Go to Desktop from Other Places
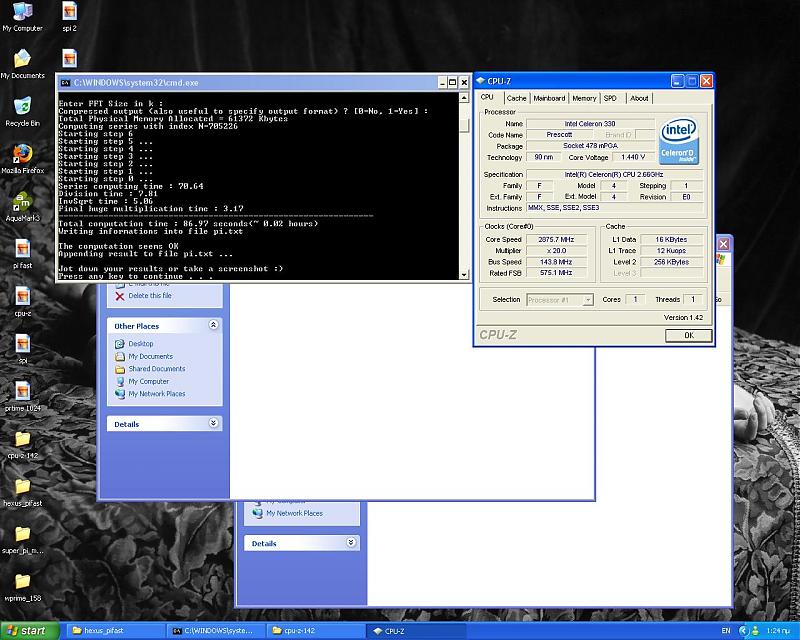800x640 pixels. 141,343
